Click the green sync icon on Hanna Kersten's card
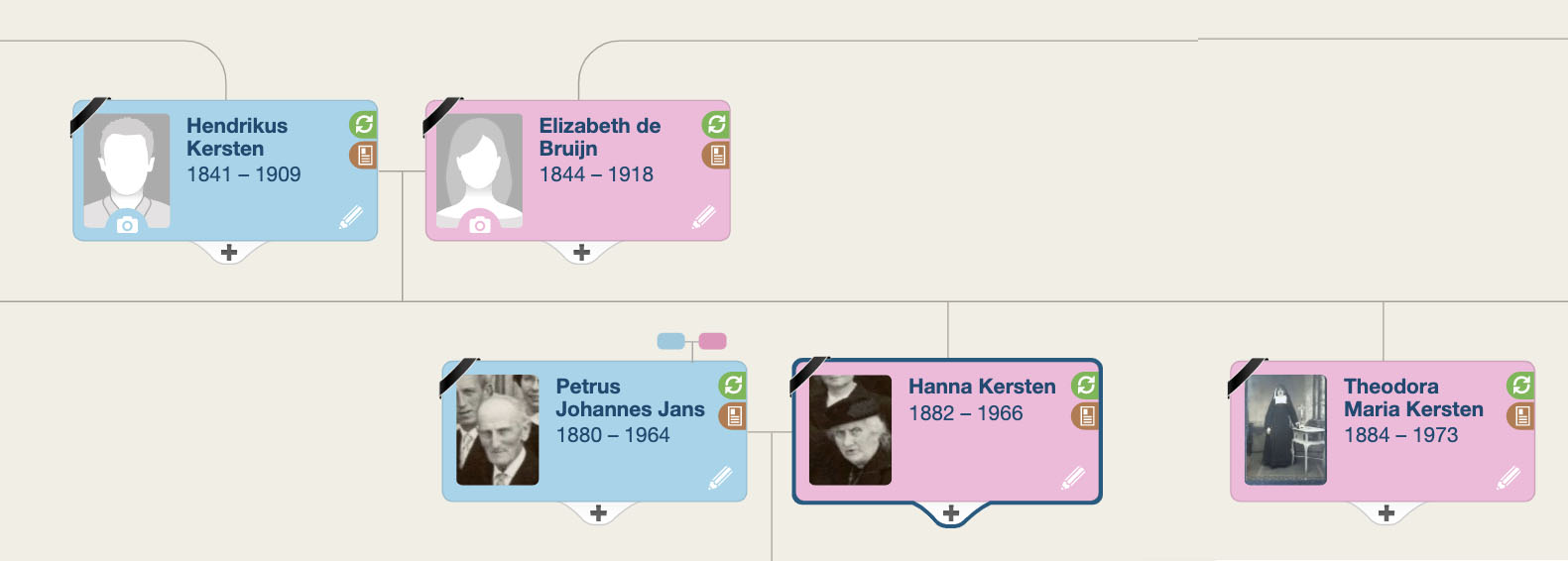Viewport: 1568px width, 561px height. pos(1086,385)
